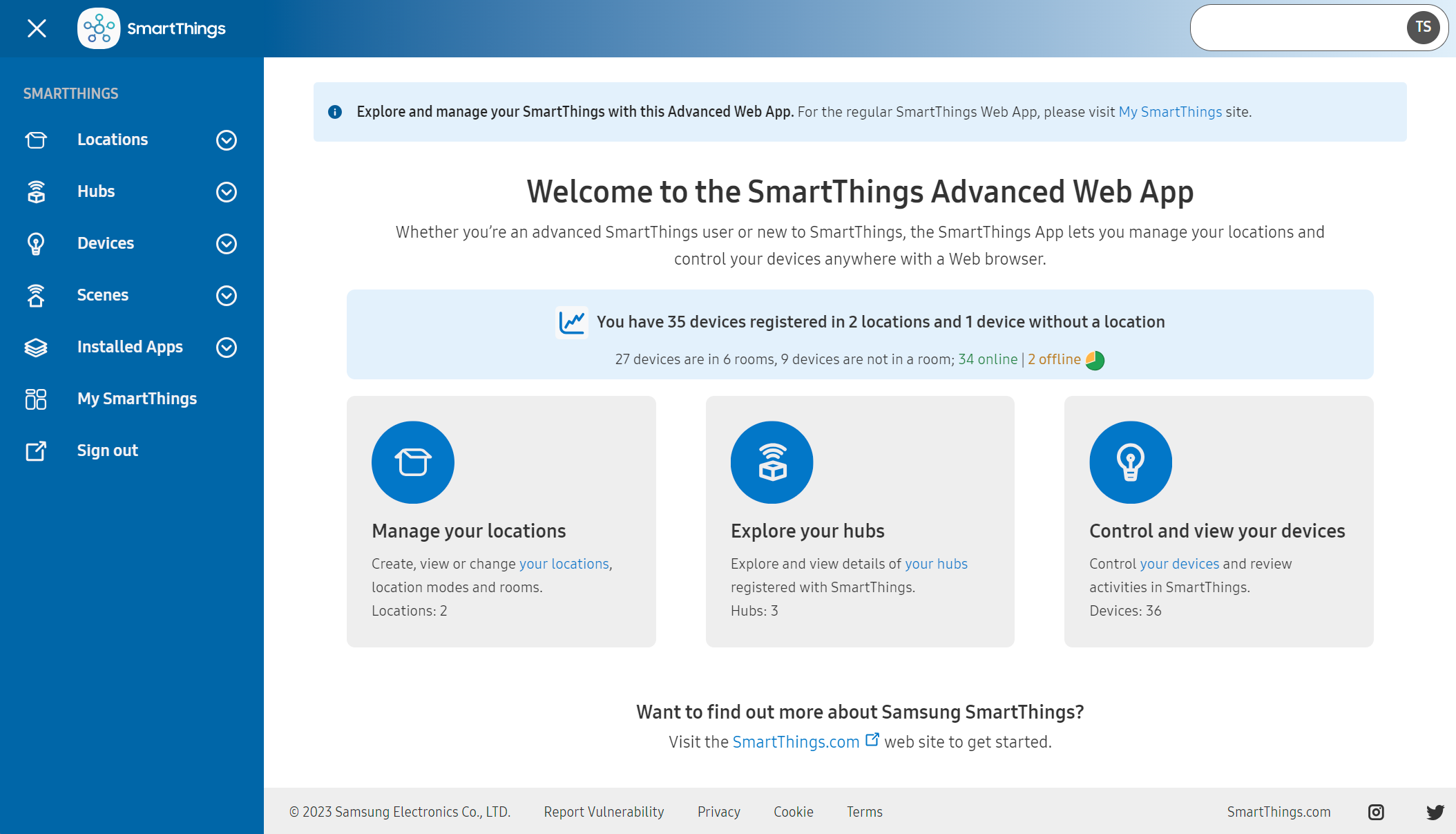Click the Report Vulnerability footer link
The width and height of the screenshot is (1456, 834).
point(604,812)
